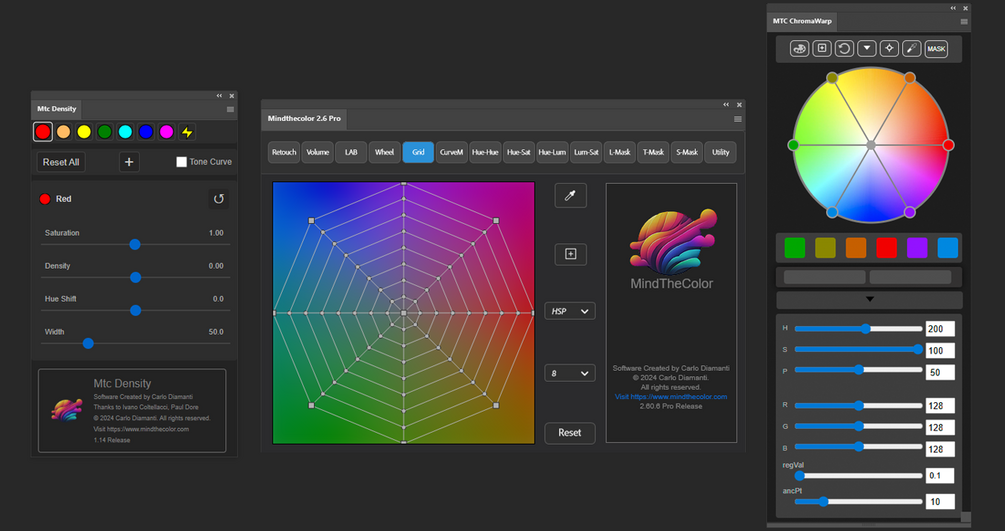
Task: Click the Reset button in Mindthecolor
Action: coord(570,433)
